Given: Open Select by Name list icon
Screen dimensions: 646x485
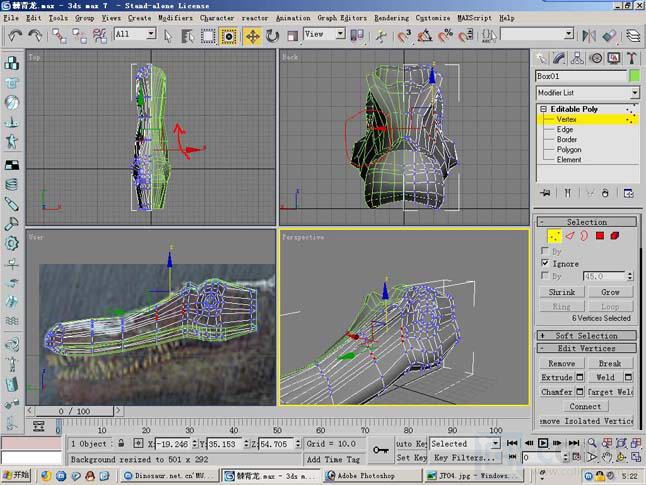Looking at the screenshot, I should (188, 36).
